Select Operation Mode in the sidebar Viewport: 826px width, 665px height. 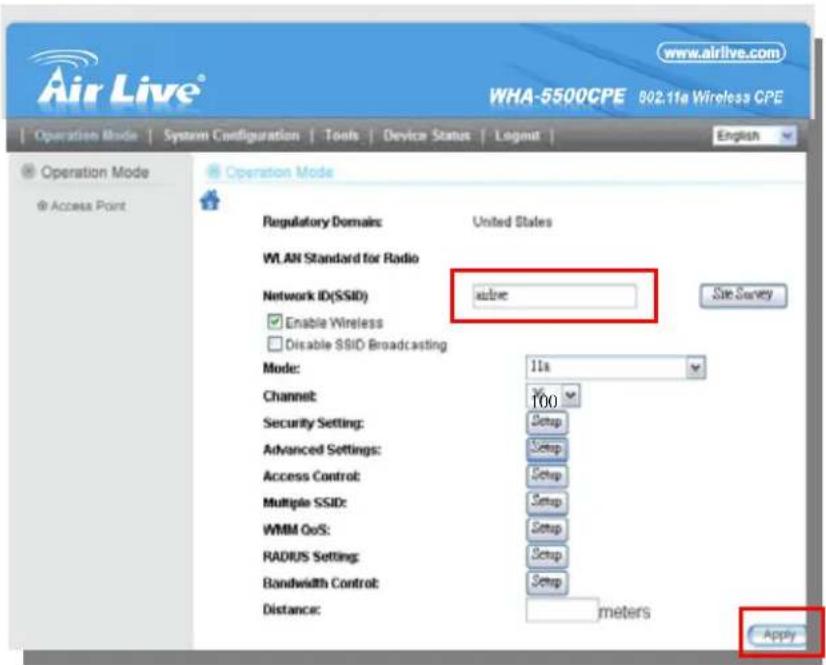[x=95, y=172]
